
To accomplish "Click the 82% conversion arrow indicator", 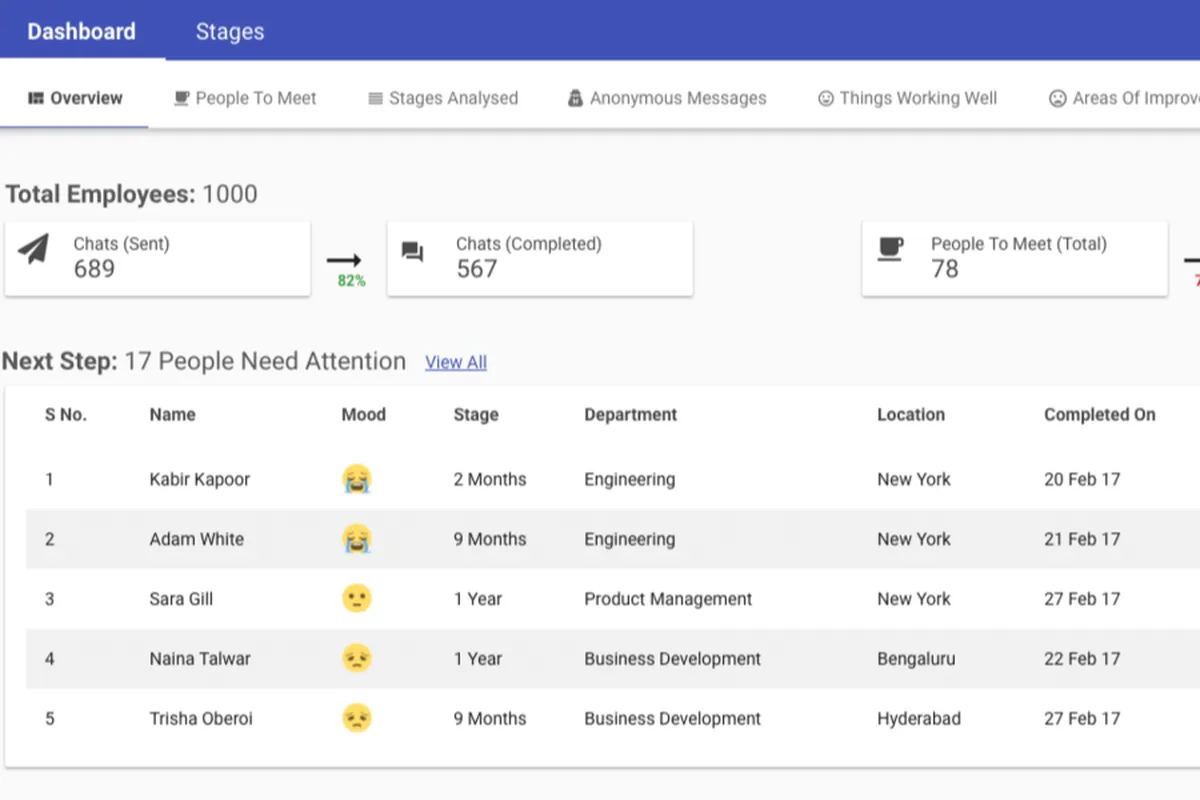I will tap(346, 268).
